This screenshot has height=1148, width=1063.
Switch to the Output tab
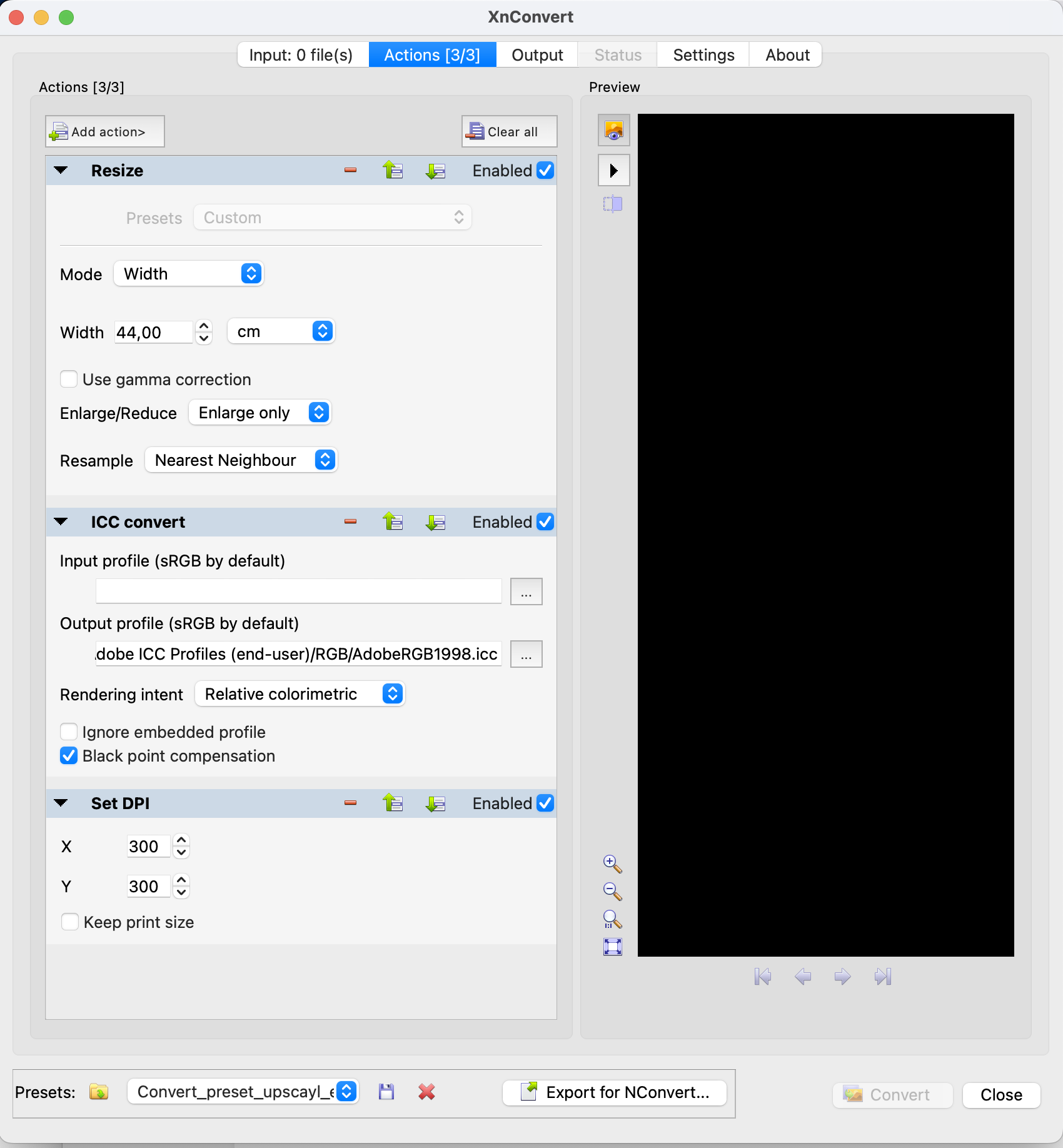536,54
